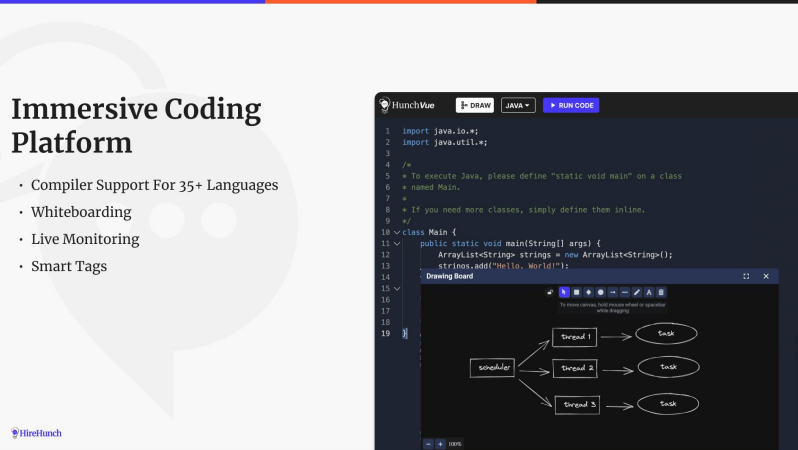Zoom in with the plus button
Screen dimensions: 798x450
[441, 444]
